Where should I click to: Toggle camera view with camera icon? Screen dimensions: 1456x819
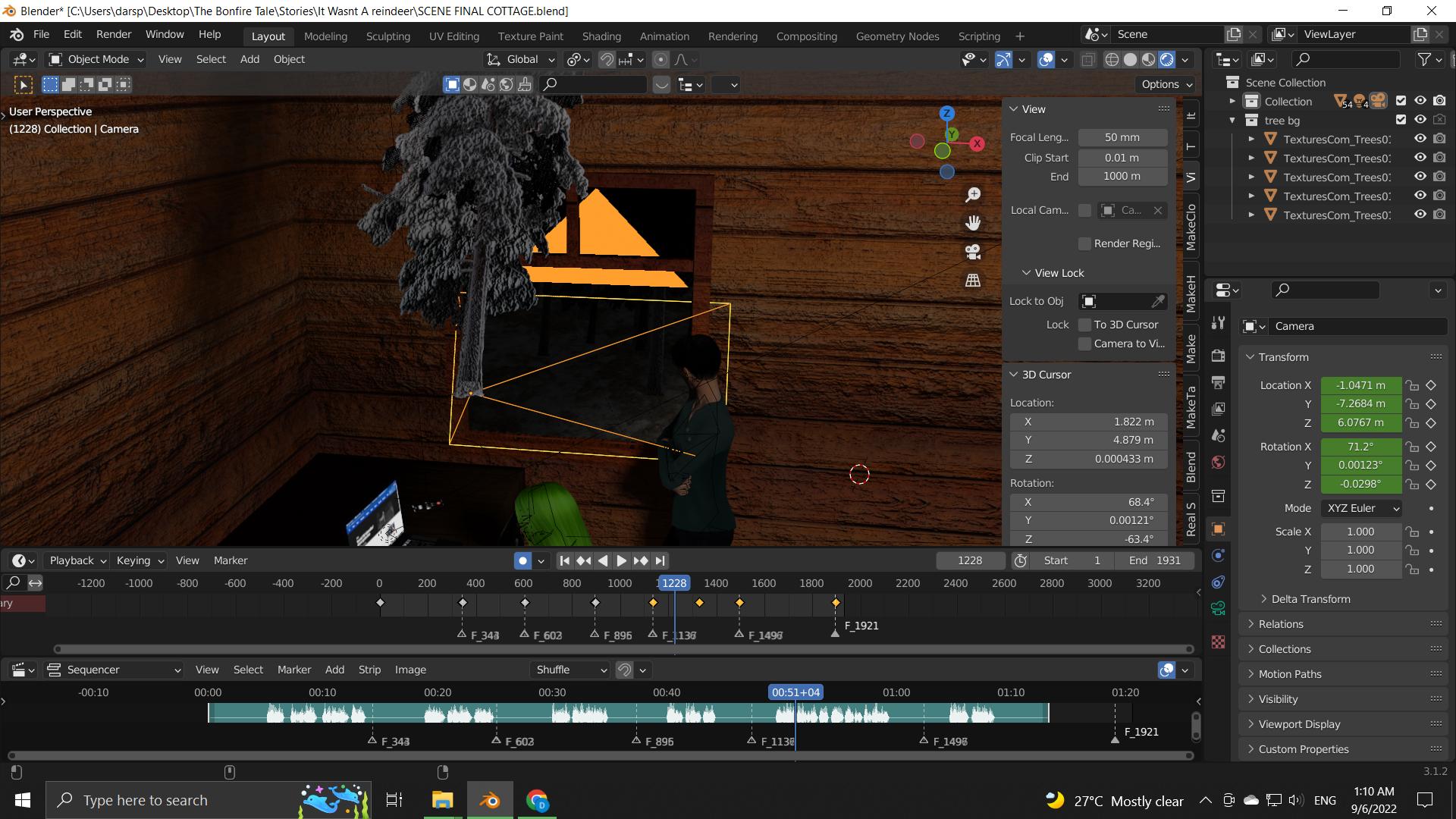tap(973, 252)
